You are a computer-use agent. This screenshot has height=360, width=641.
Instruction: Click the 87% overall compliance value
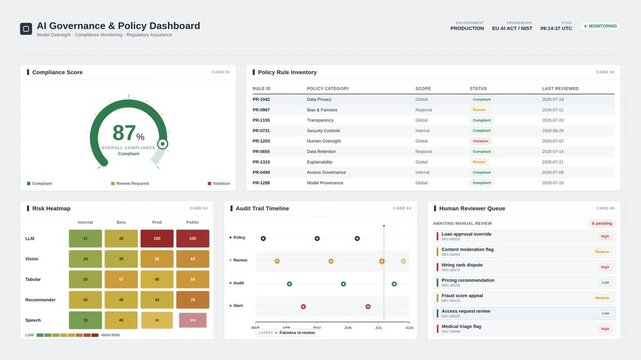(128, 133)
